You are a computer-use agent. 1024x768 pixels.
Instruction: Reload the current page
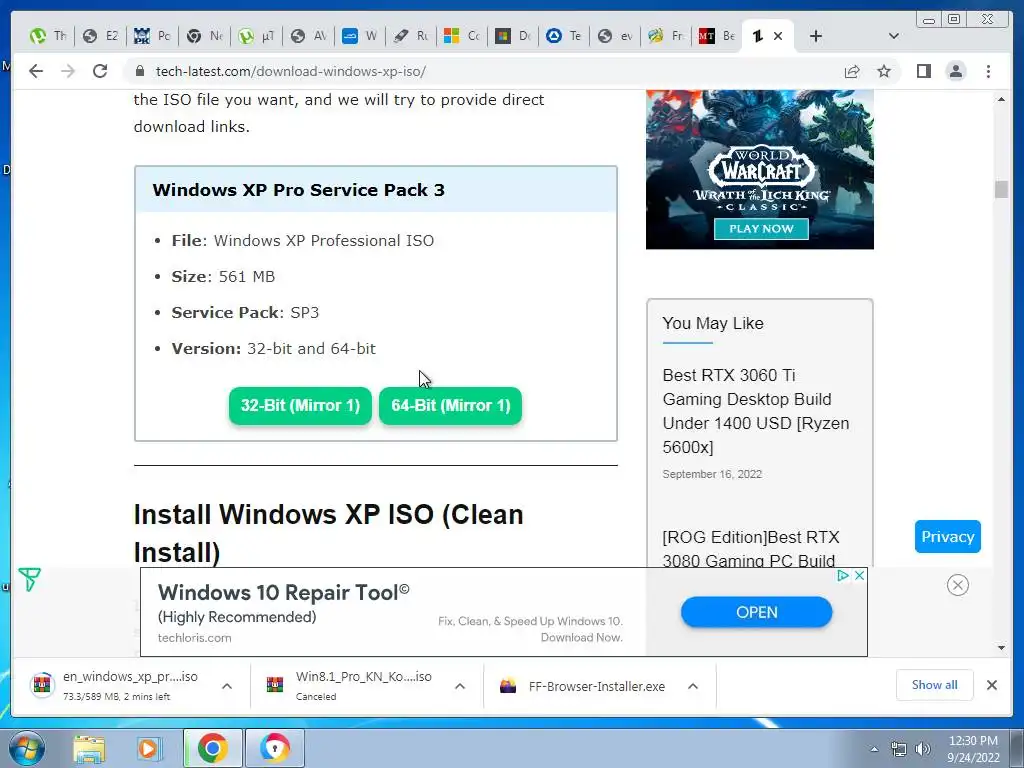point(100,71)
